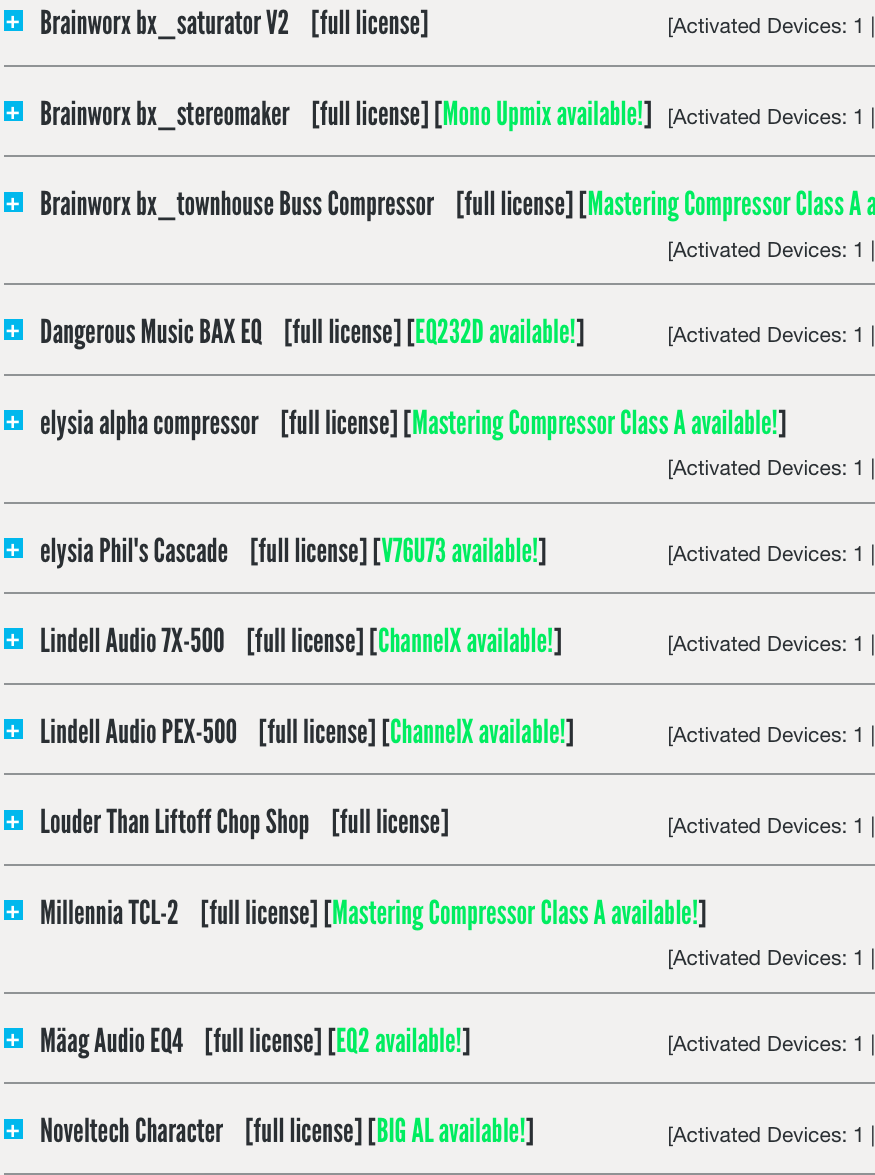Click full license label of Lindell Audio PEX-500
This screenshot has height=1175, width=875.
coord(317,733)
